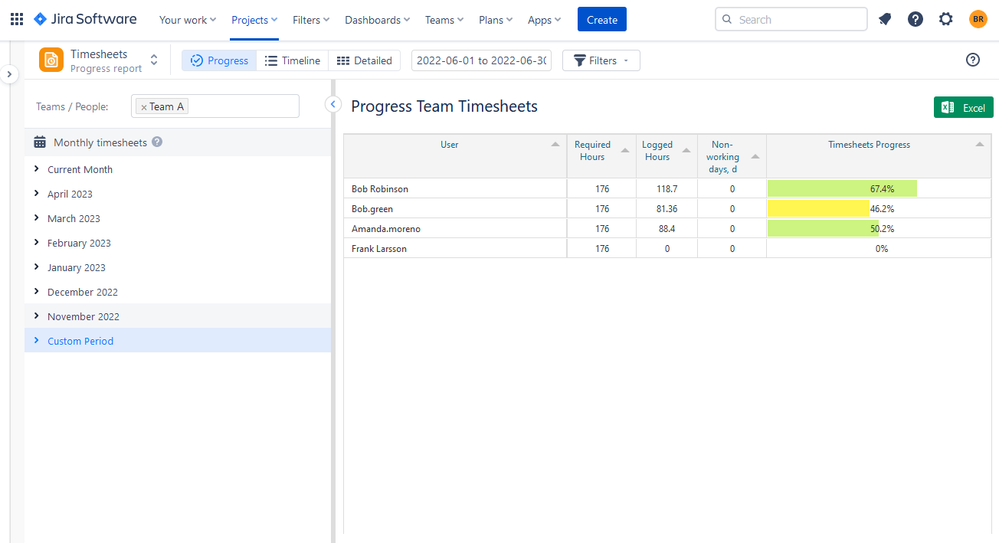Switch to the Detailed view tab
This screenshot has height=543, width=999.
[x=364, y=61]
